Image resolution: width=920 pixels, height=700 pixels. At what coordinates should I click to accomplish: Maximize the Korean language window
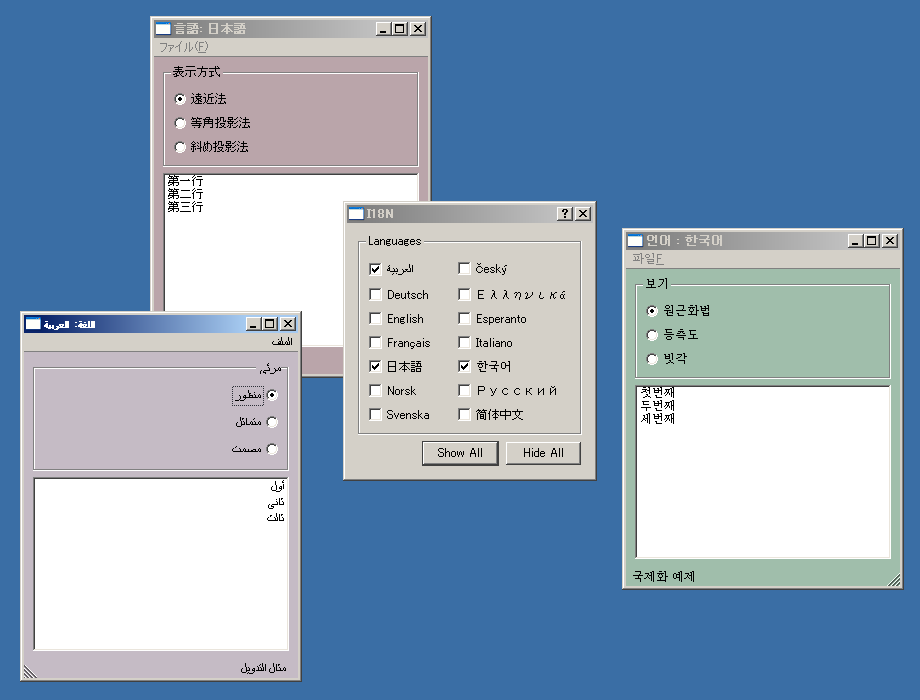(x=871, y=240)
